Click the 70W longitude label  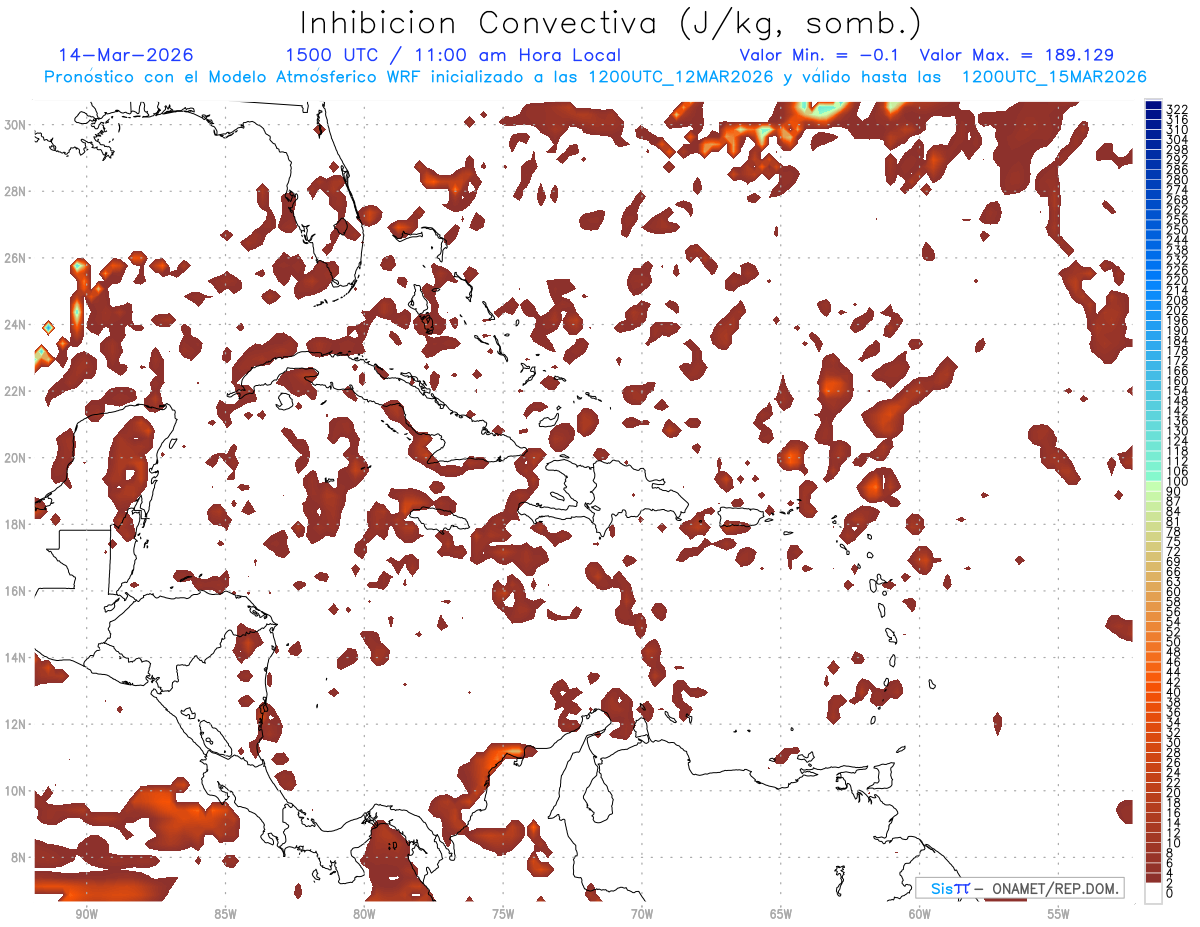[x=642, y=914]
